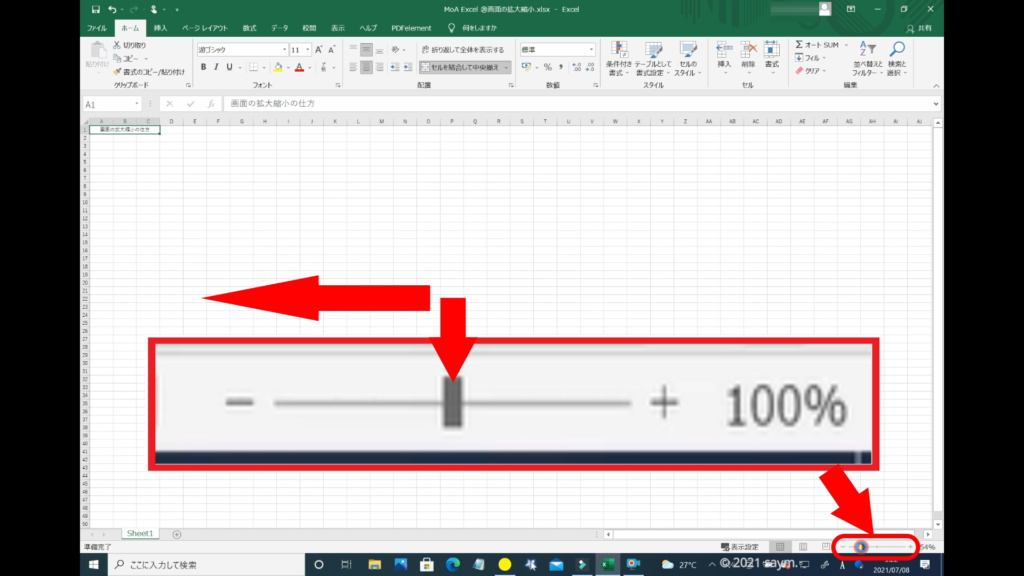Click the add new sheet plus icon

(x=177, y=534)
